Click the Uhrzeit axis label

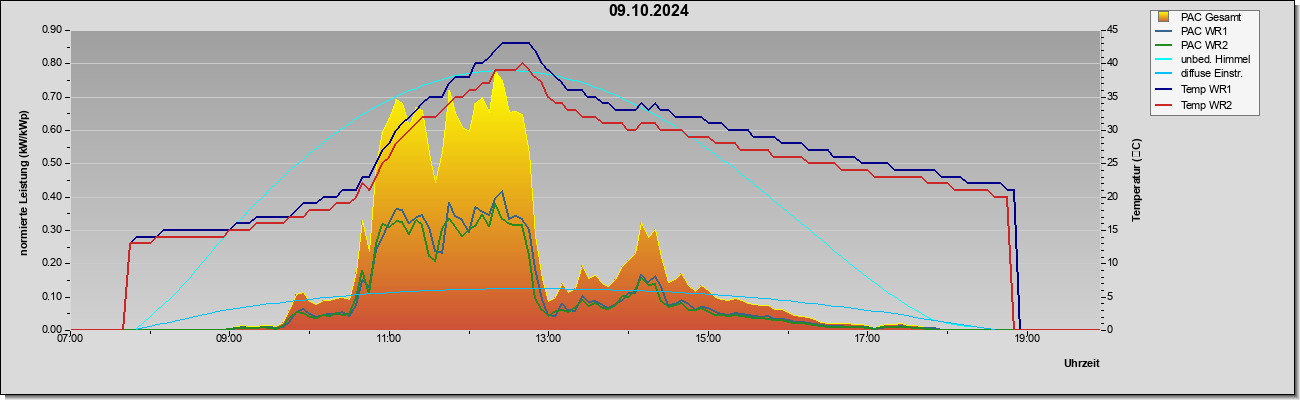(1082, 363)
